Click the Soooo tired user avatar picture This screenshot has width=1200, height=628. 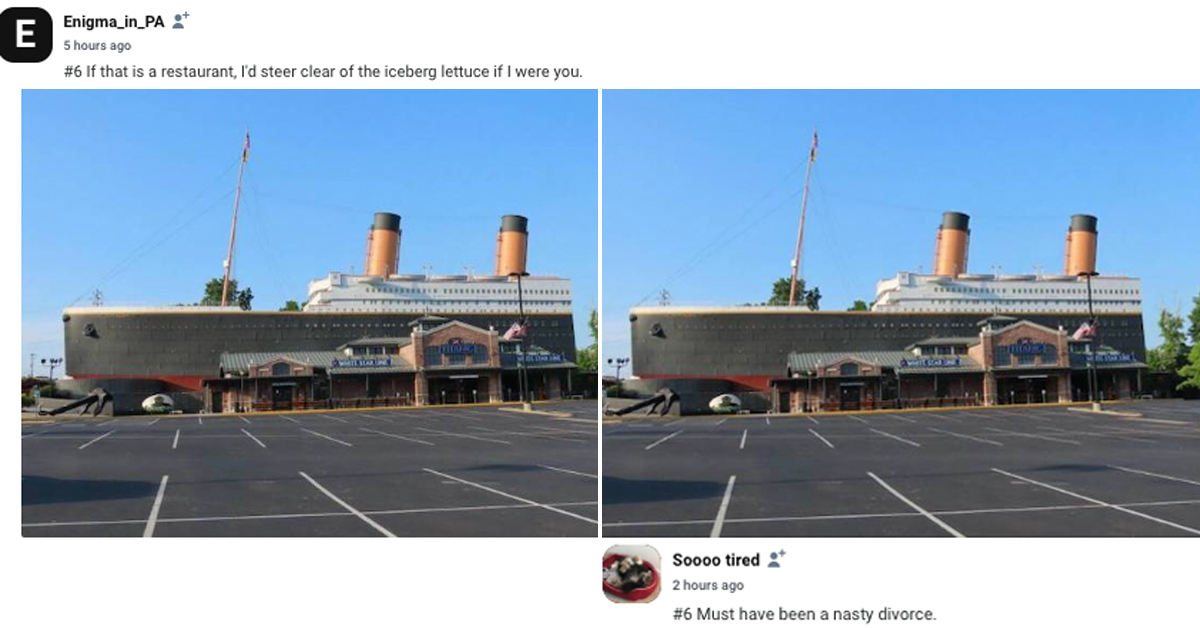pyautogui.click(x=631, y=574)
